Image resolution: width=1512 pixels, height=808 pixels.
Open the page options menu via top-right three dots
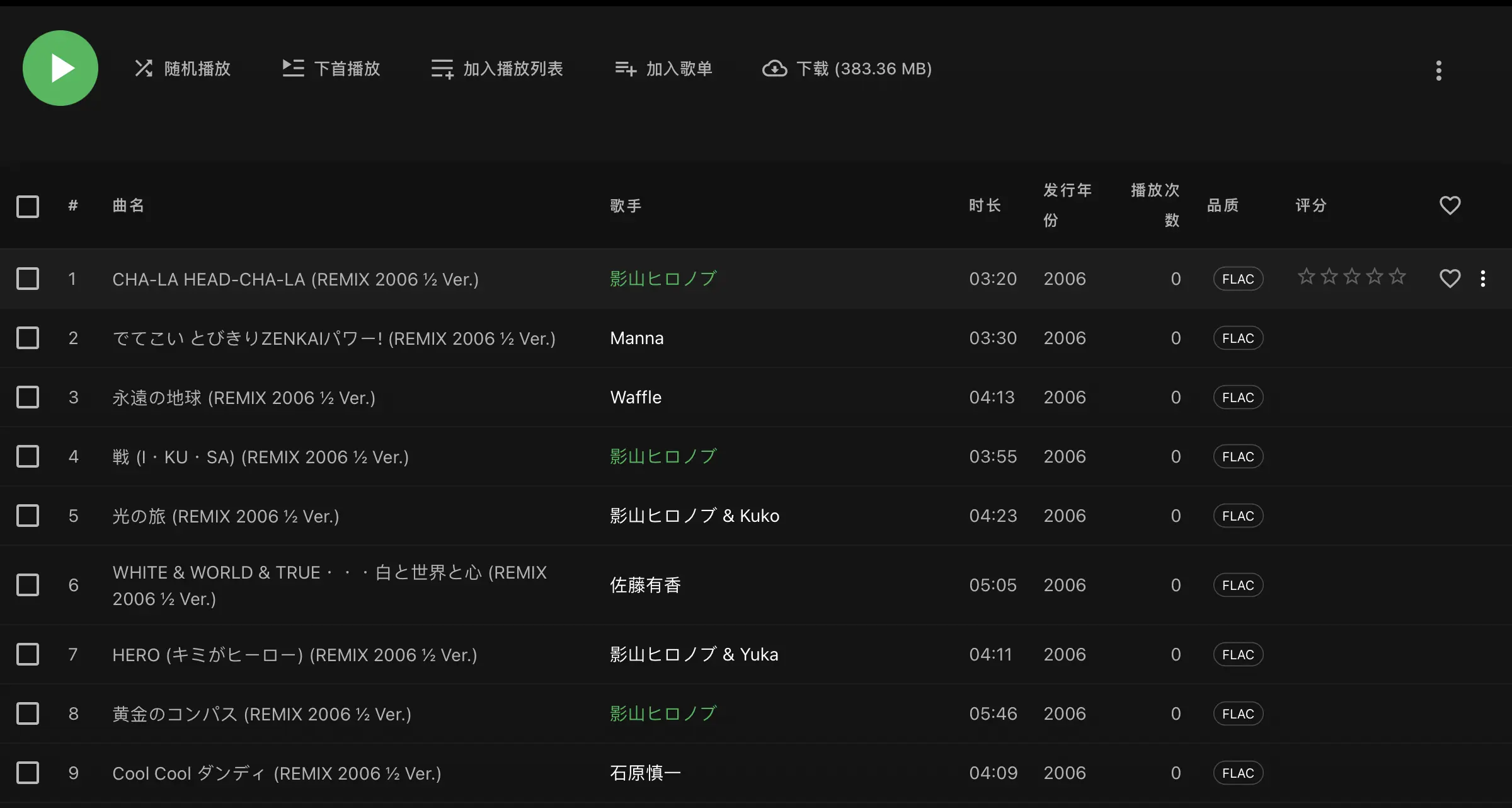(1438, 71)
